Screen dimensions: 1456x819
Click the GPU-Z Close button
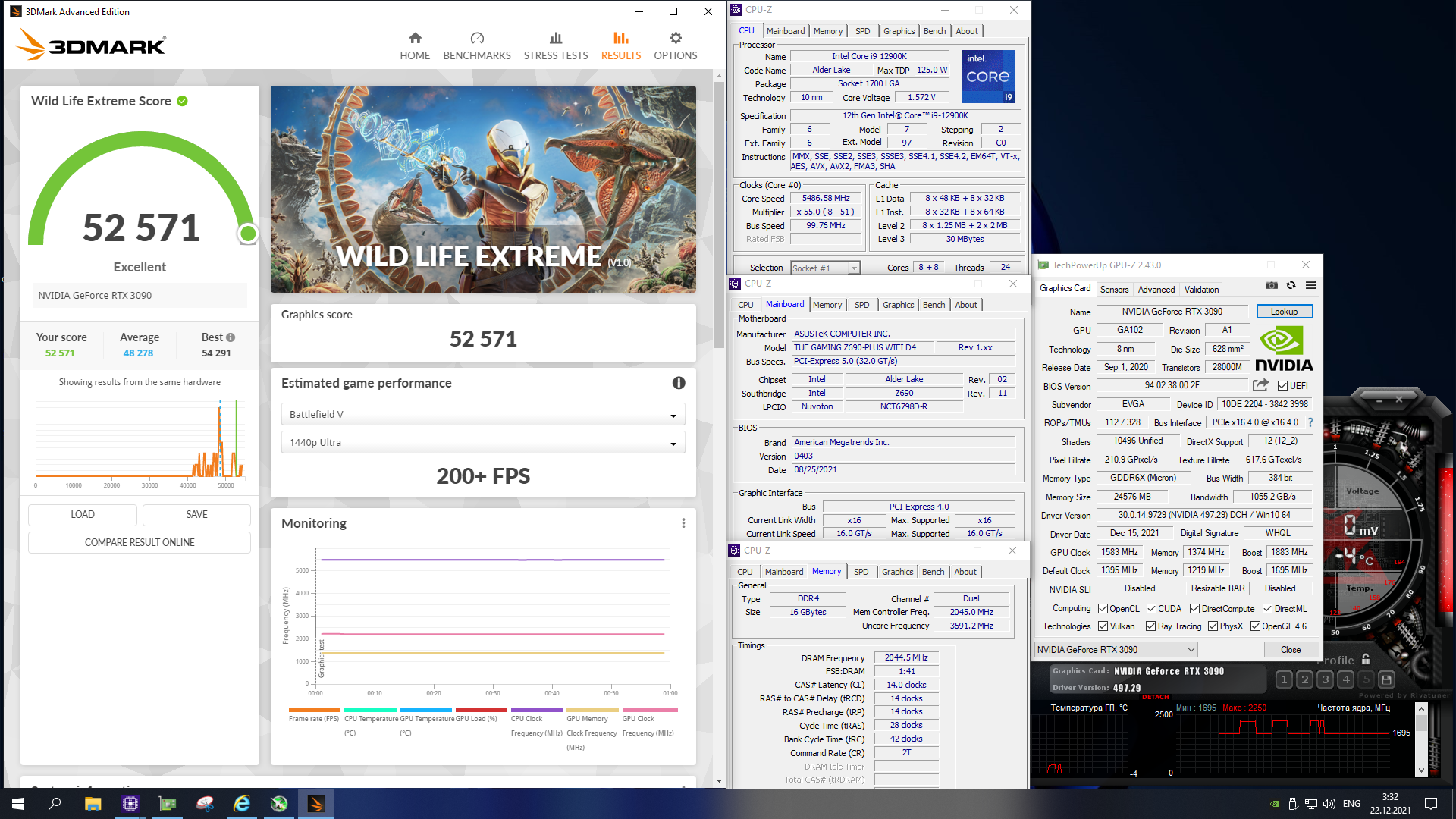tap(1291, 650)
